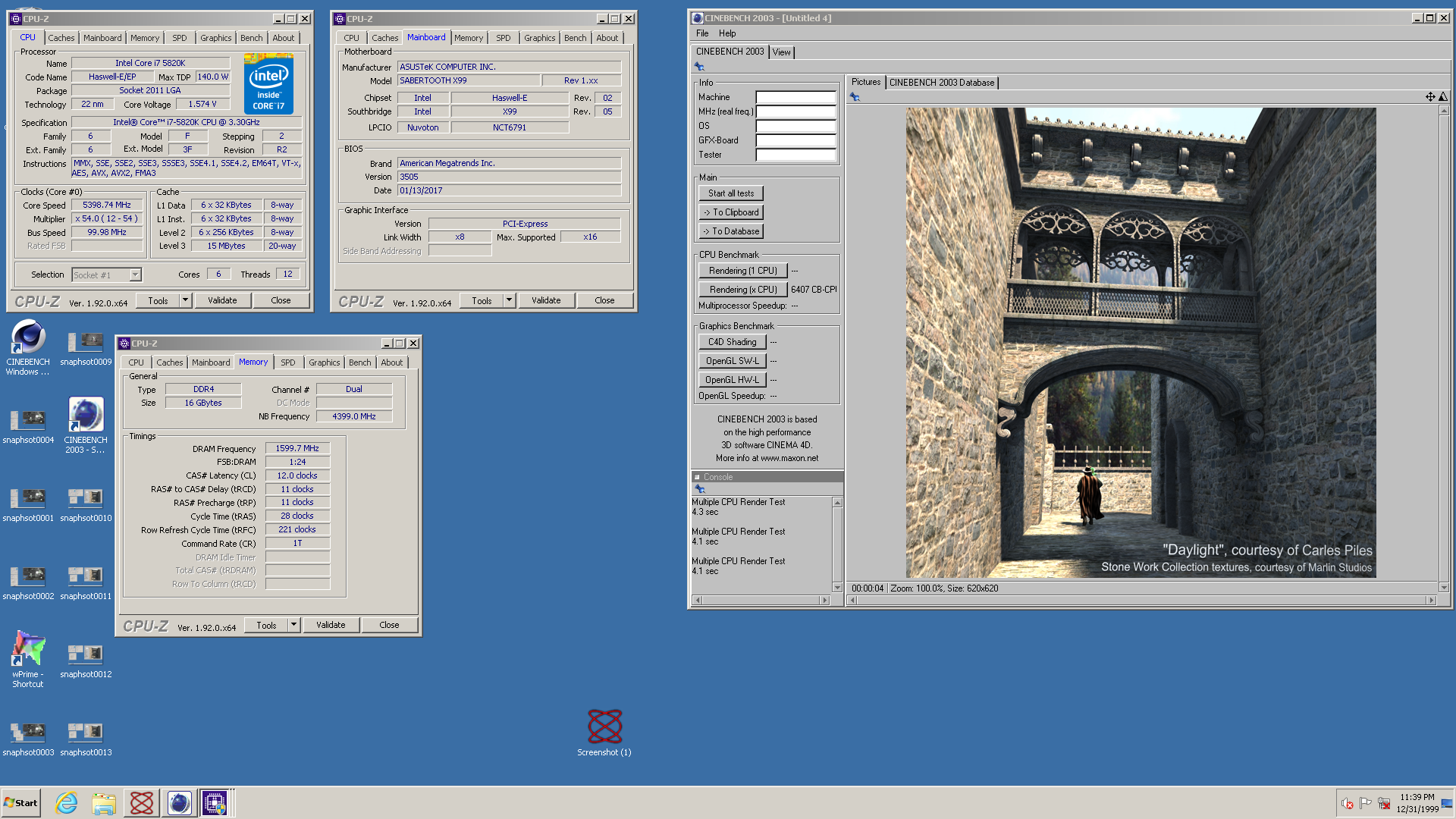This screenshot has width=1456, height=819.
Task: Click pin icon under CINEBENCH 2003 tab
Action: point(699,67)
